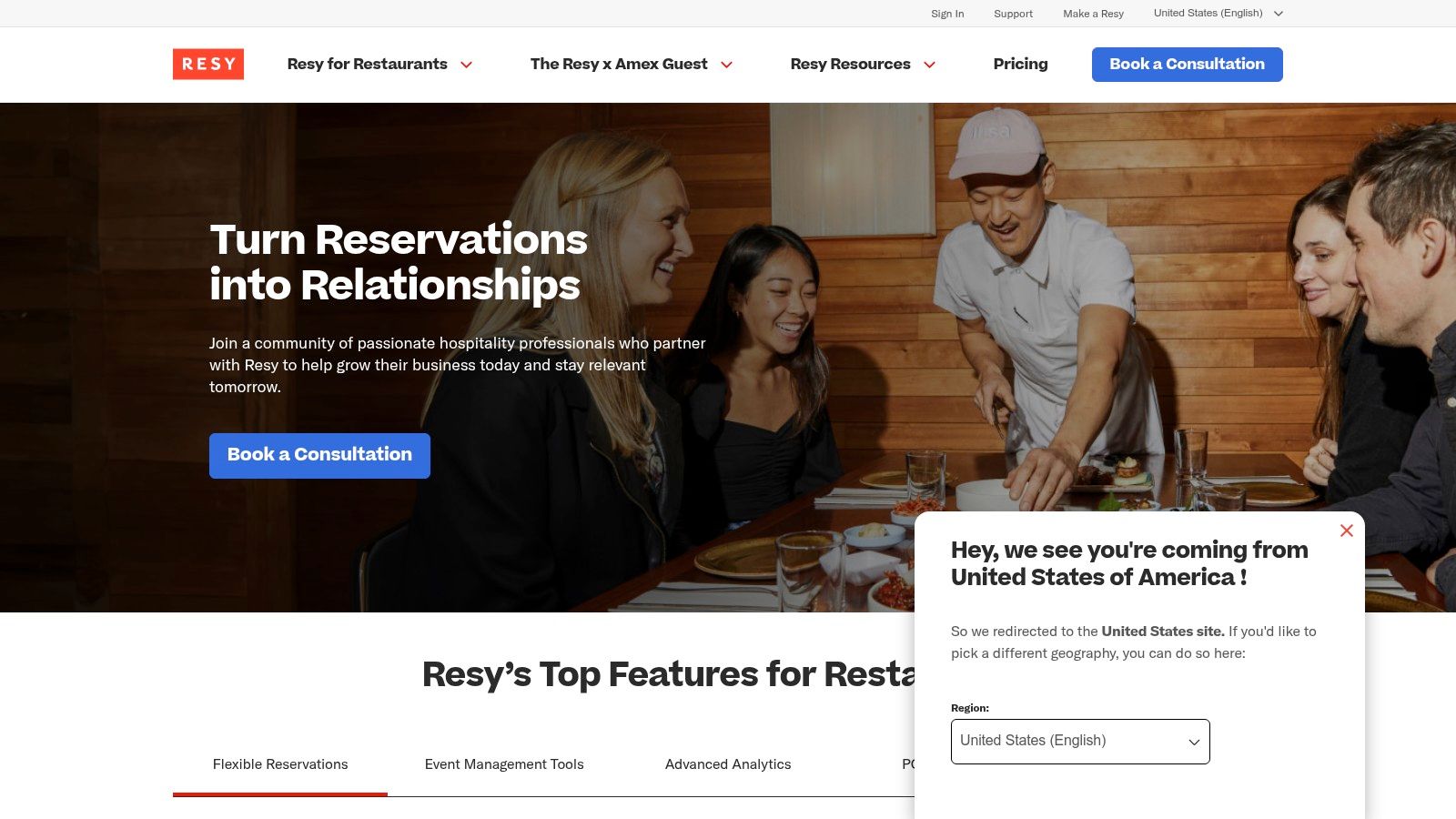Click the header Book a Consultation button
This screenshot has height=819, width=1456.
1187,65
